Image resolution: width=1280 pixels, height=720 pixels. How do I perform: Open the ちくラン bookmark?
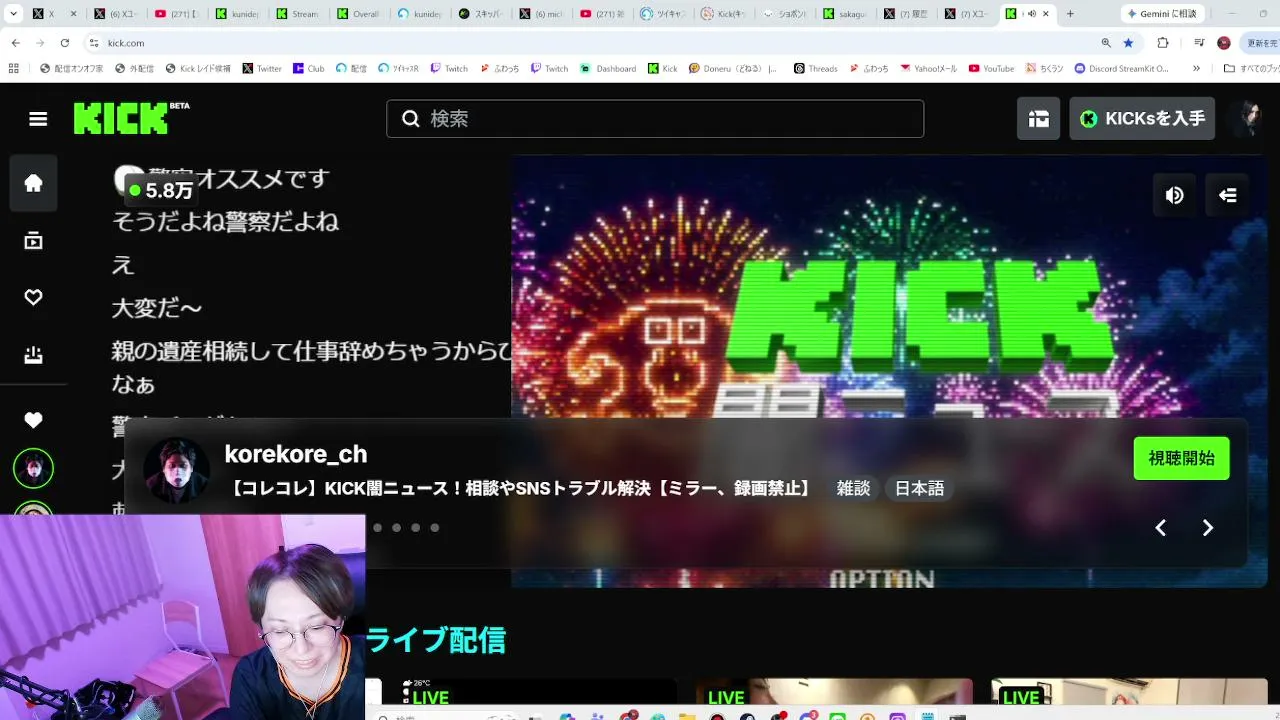1044,69
